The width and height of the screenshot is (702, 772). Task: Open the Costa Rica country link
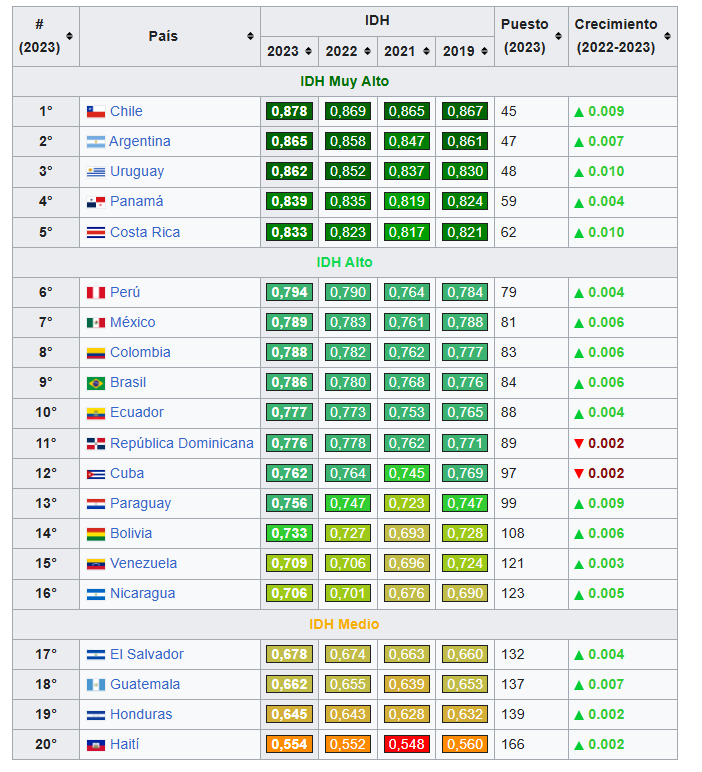pyautogui.click(x=145, y=232)
